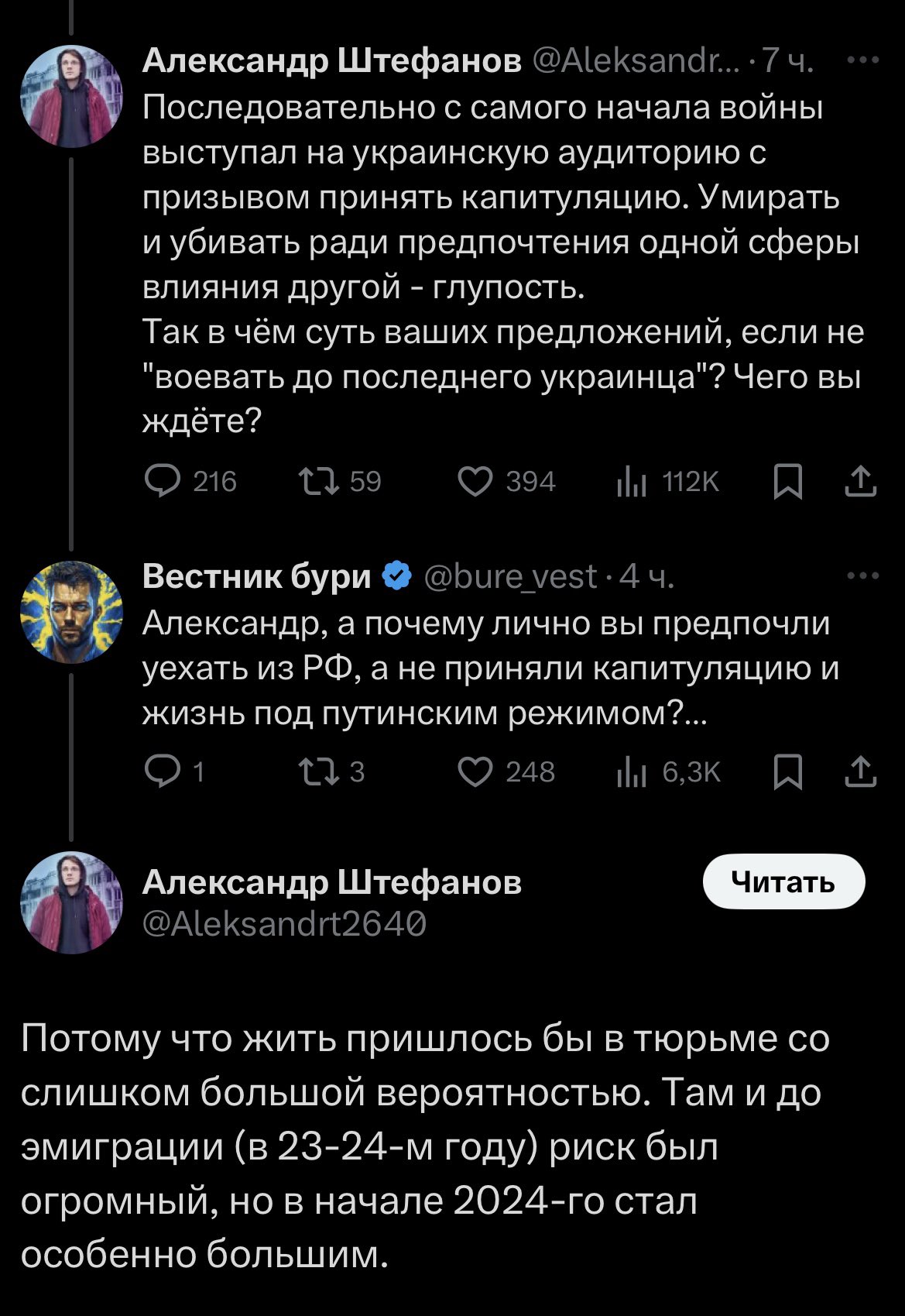Screen dimensions: 905x1316
Task: Open more options for Вестник бури tweet
Action: click(x=863, y=576)
